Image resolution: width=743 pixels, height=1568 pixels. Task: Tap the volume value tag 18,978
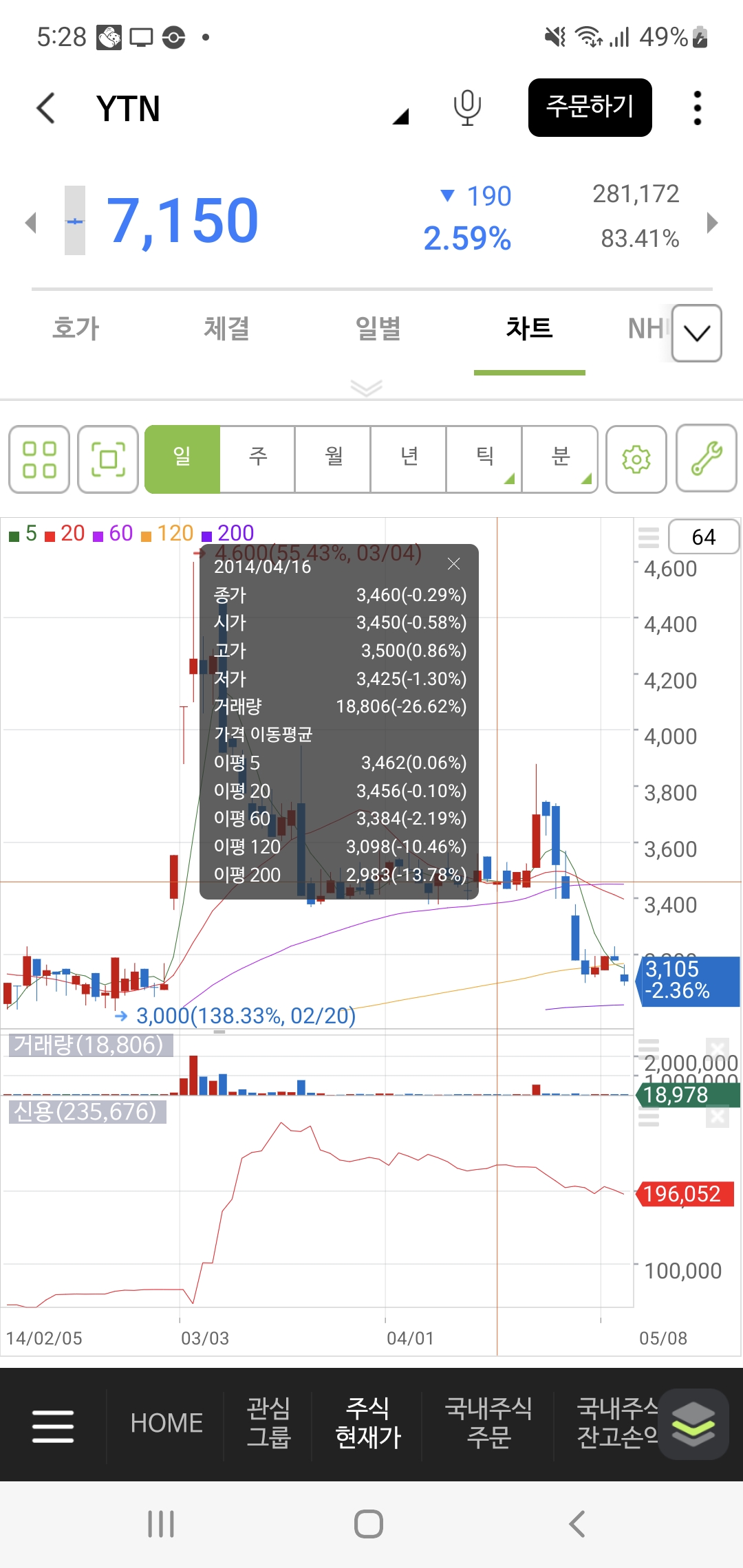(687, 1094)
